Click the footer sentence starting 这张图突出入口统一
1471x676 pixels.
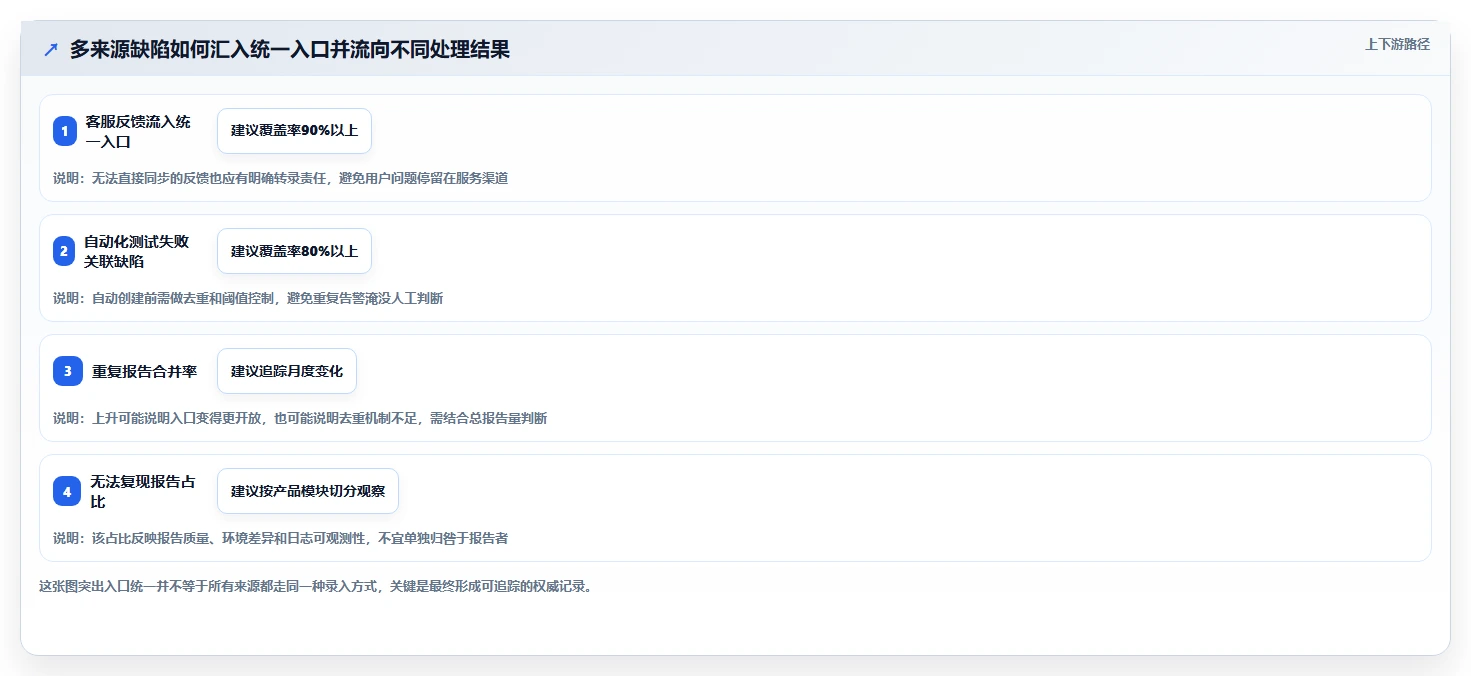pyautogui.click(x=316, y=586)
